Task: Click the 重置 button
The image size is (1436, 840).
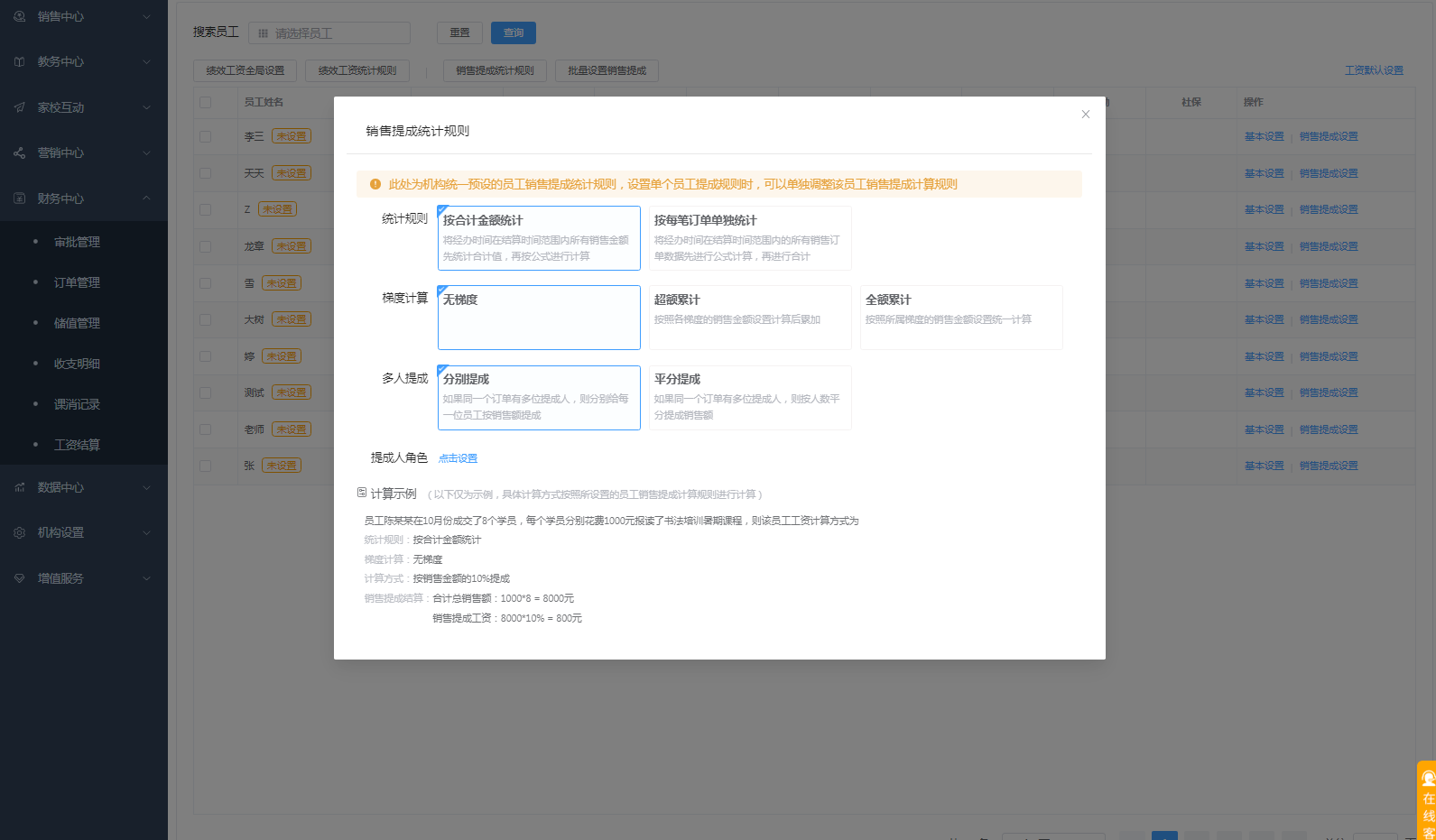Action: 460,32
